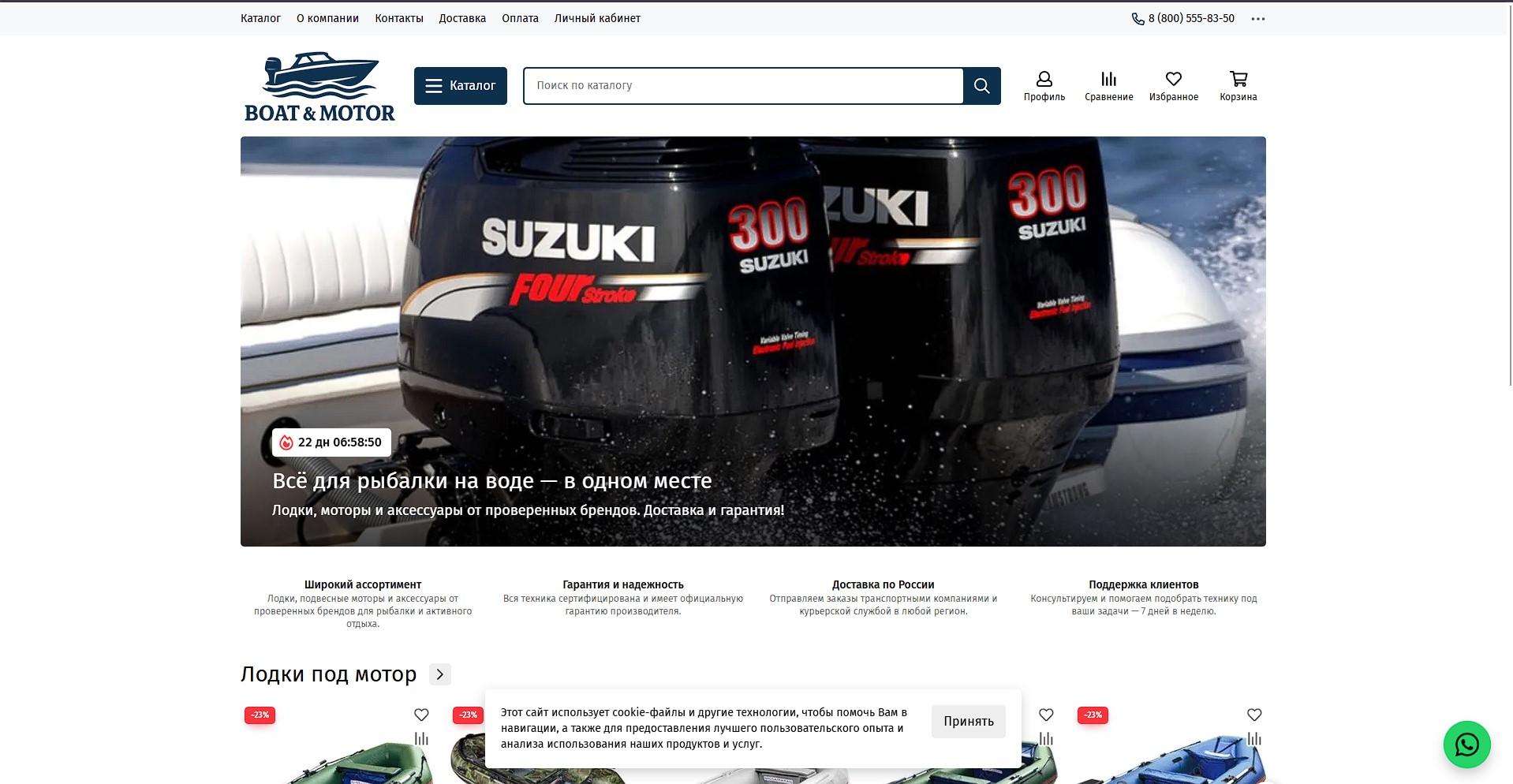
Task: Click the Boat & Motor logo
Action: tap(319, 87)
